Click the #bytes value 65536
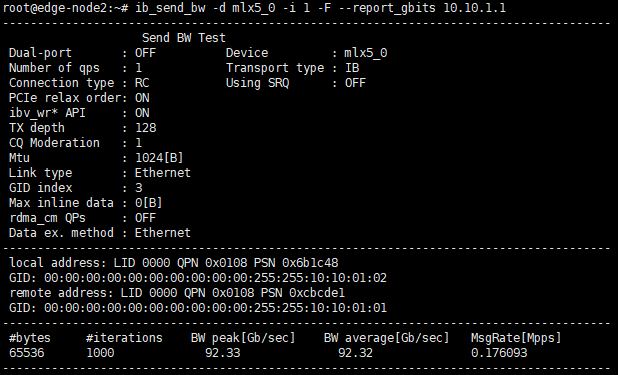This screenshot has height=375, width=618. point(26,353)
